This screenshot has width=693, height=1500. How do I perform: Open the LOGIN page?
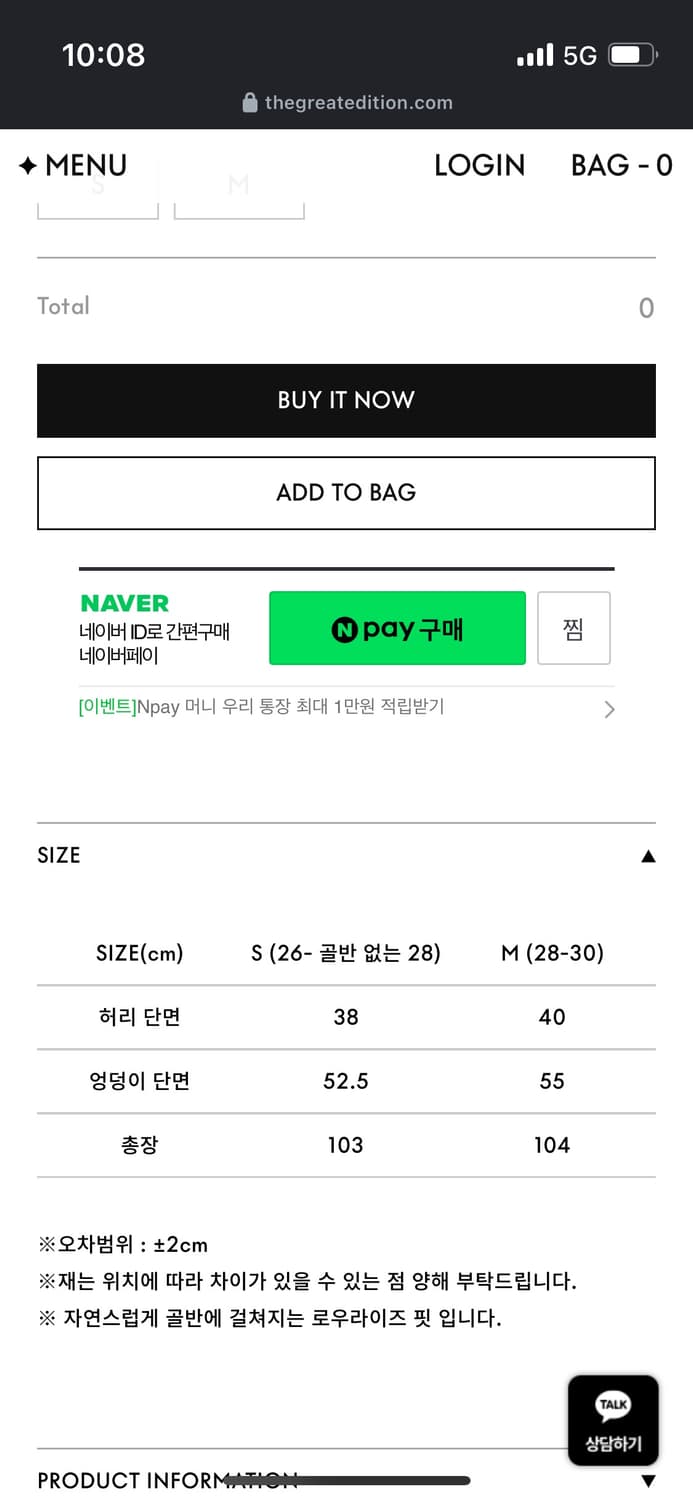point(479,166)
